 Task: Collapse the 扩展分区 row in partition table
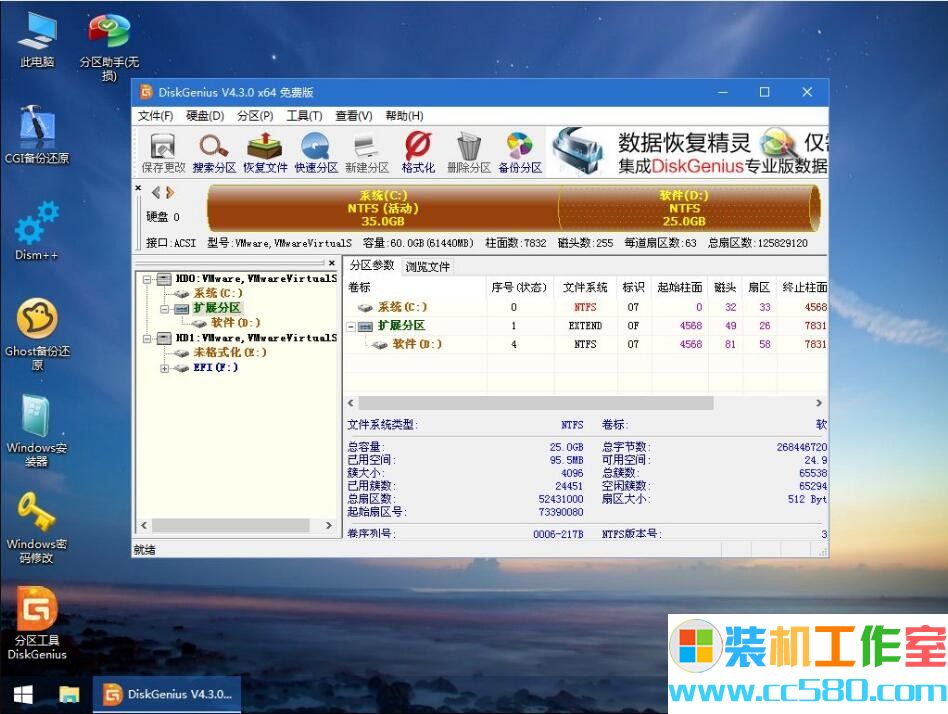pos(351,326)
